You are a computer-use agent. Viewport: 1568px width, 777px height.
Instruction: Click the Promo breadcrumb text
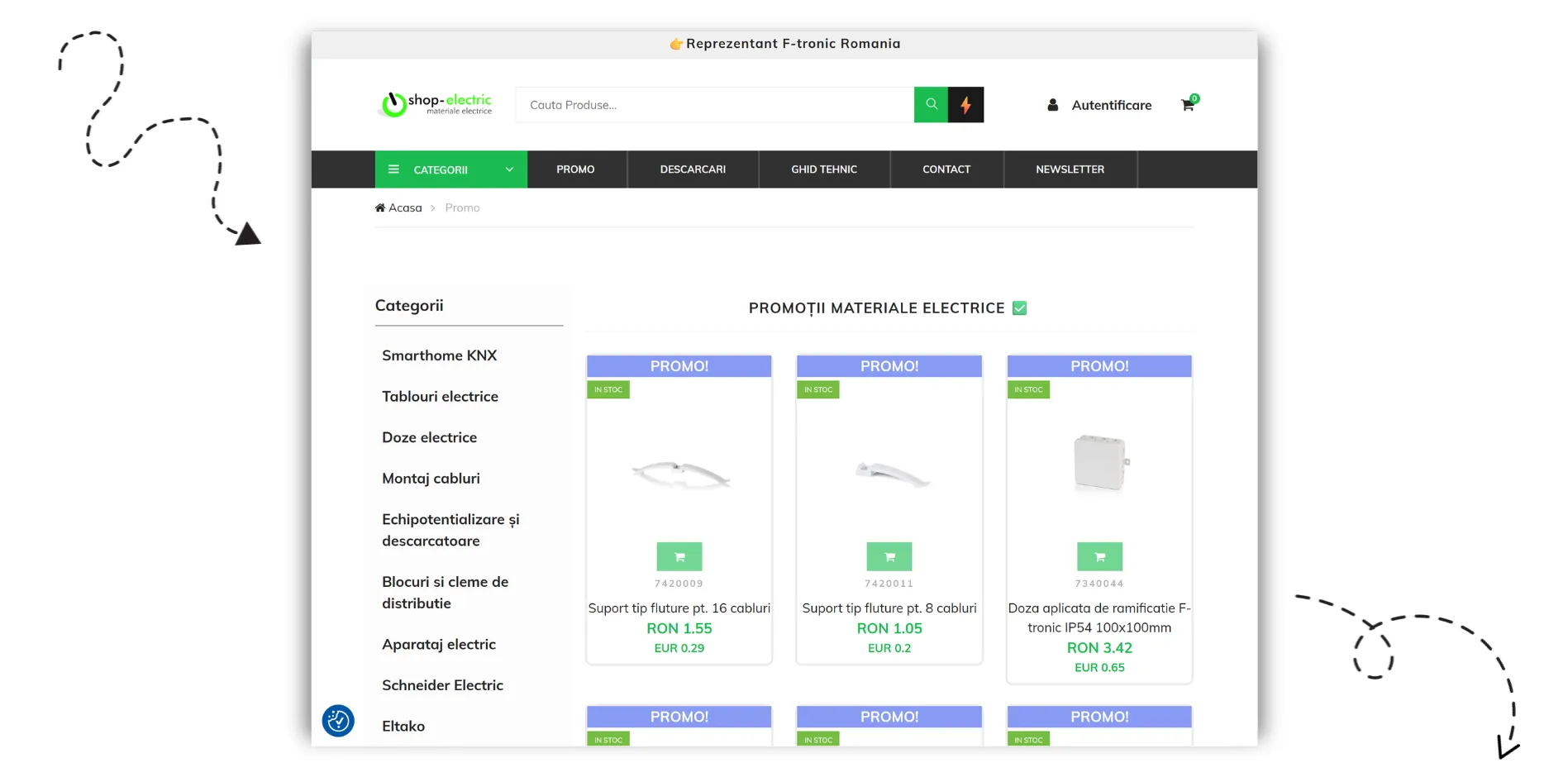[462, 207]
